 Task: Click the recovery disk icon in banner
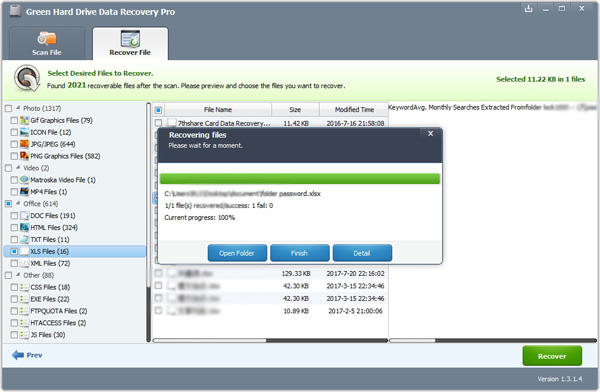click(27, 78)
